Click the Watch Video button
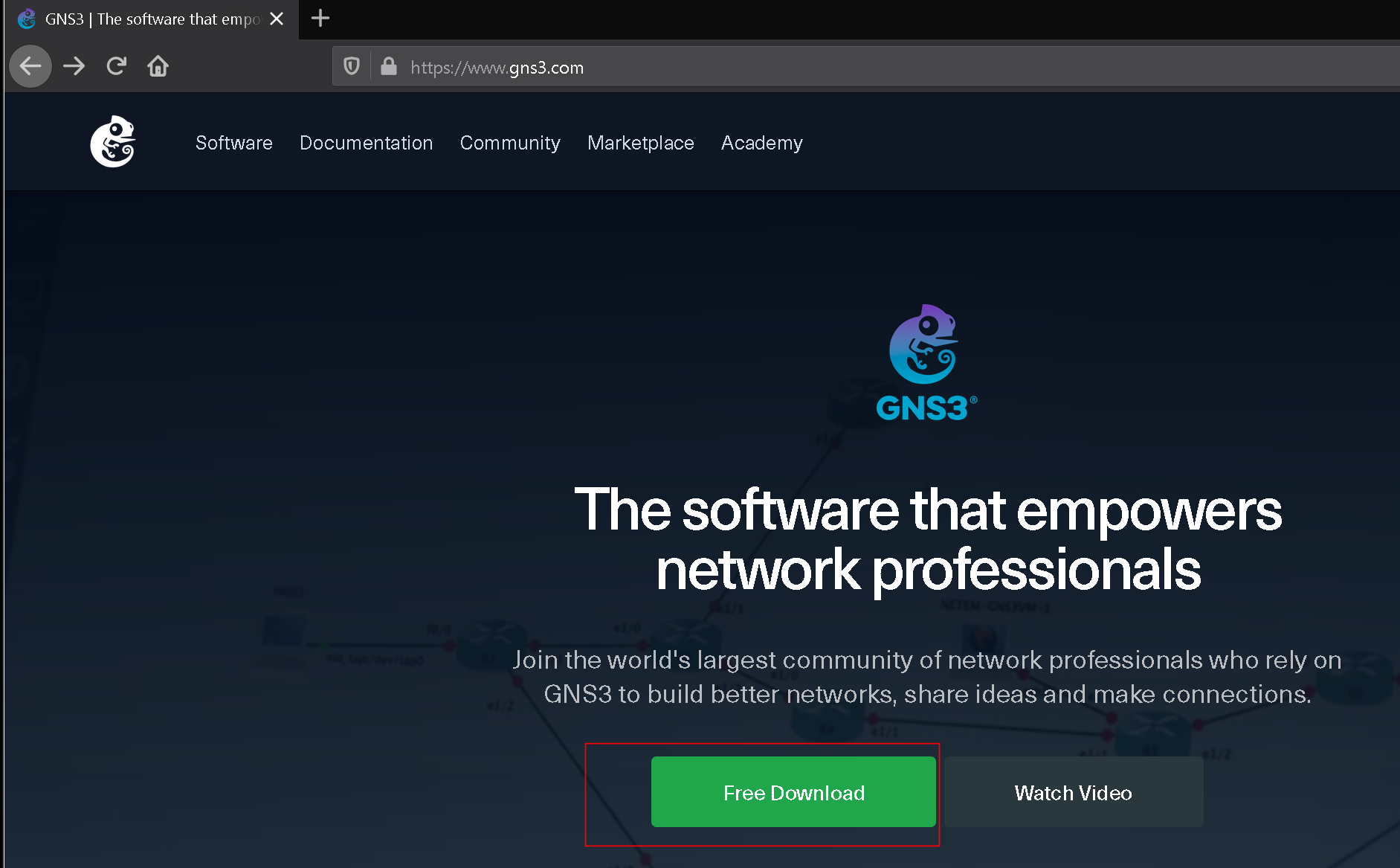 [1074, 792]
